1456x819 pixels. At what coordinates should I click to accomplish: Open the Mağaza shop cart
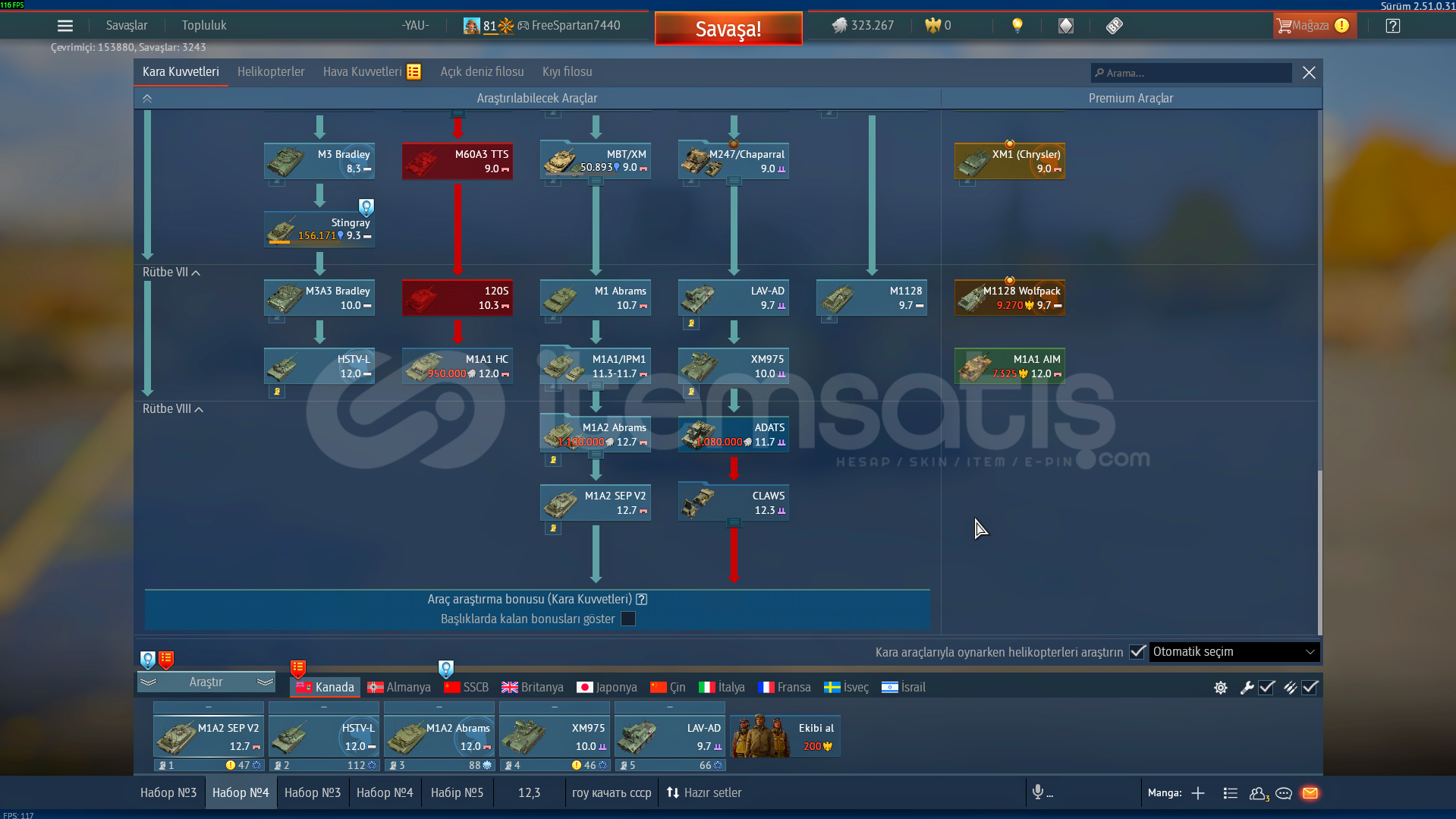point(1313,26)
